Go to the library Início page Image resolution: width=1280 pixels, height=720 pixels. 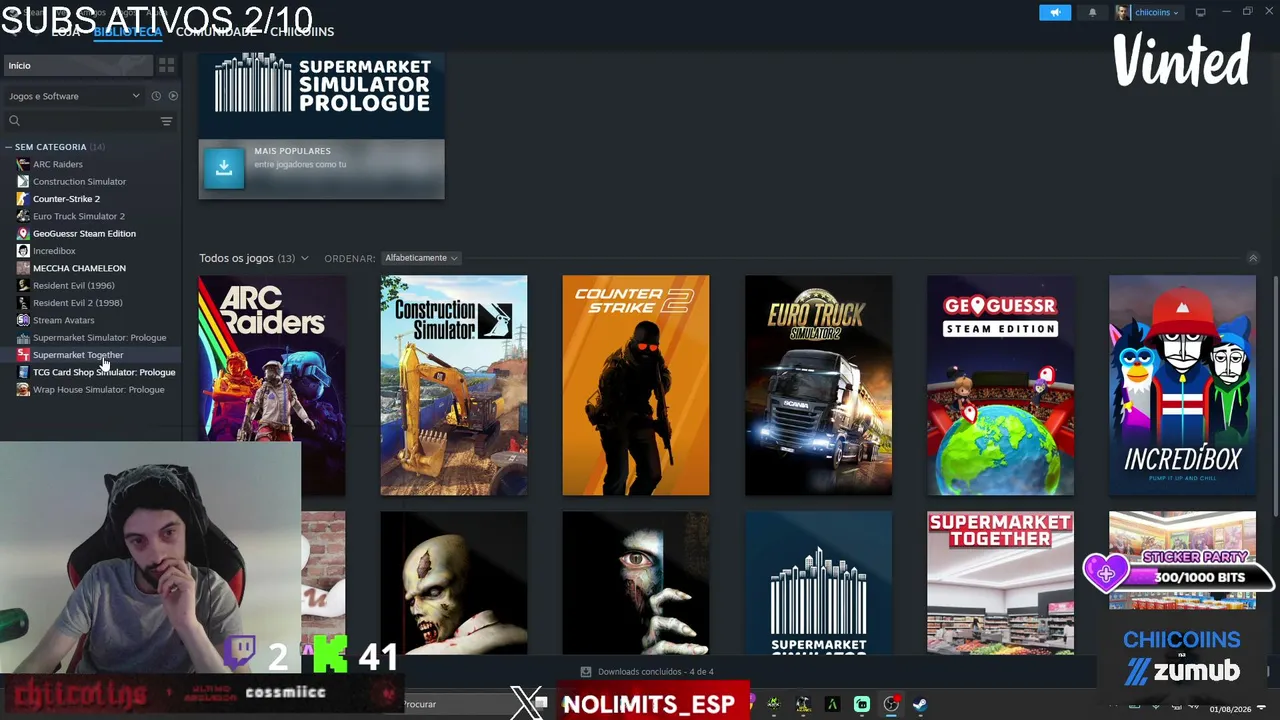tap(76, 65)
